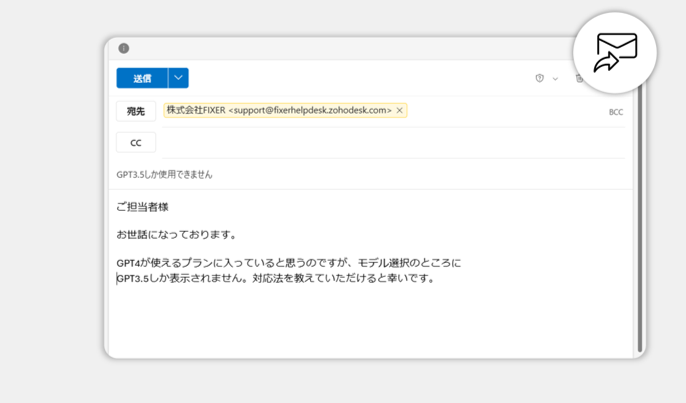Click the shield encryption icon

pos(540,78)
